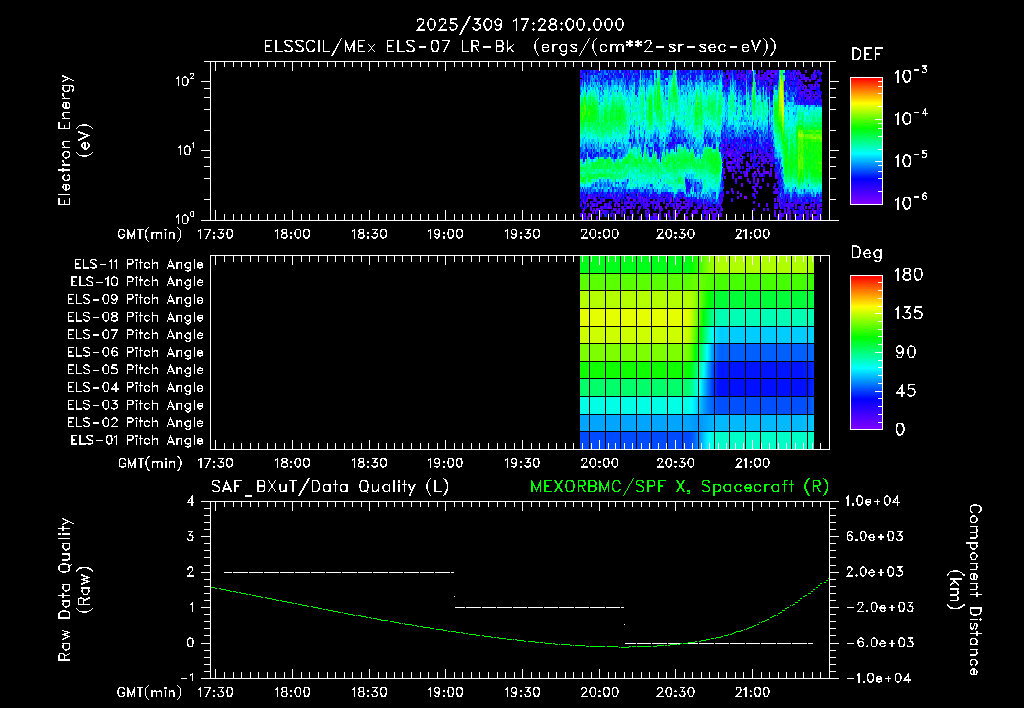
Task: Click the 90 tick on the Deg scale
Action: pos(906,352)
